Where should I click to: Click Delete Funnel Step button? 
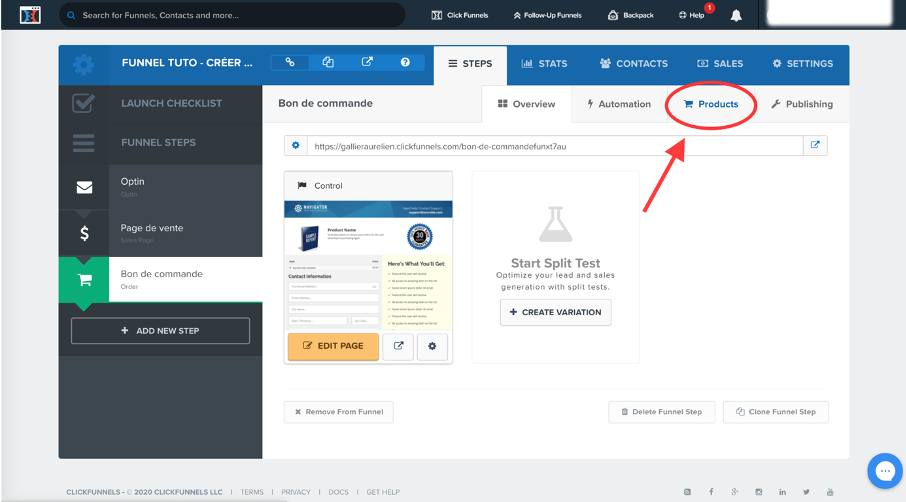662,412
